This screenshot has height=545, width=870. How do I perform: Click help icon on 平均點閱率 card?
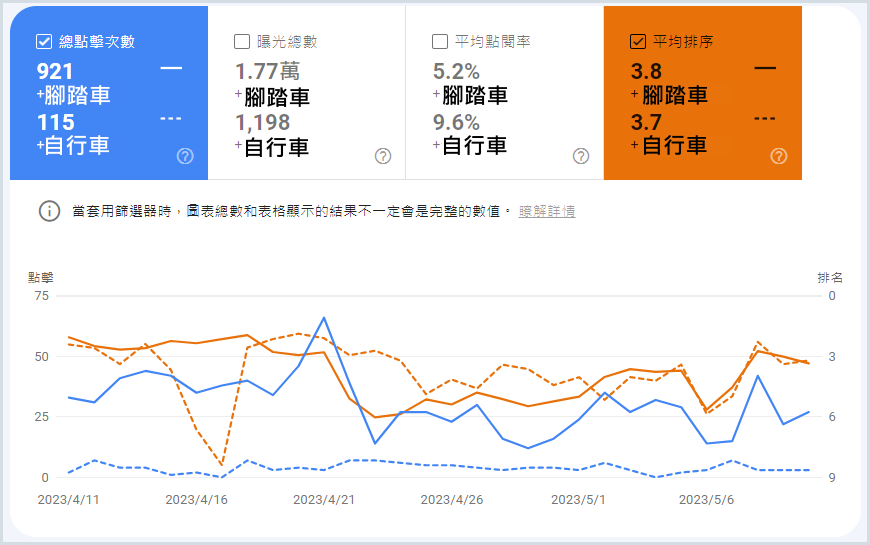(581, 156)
